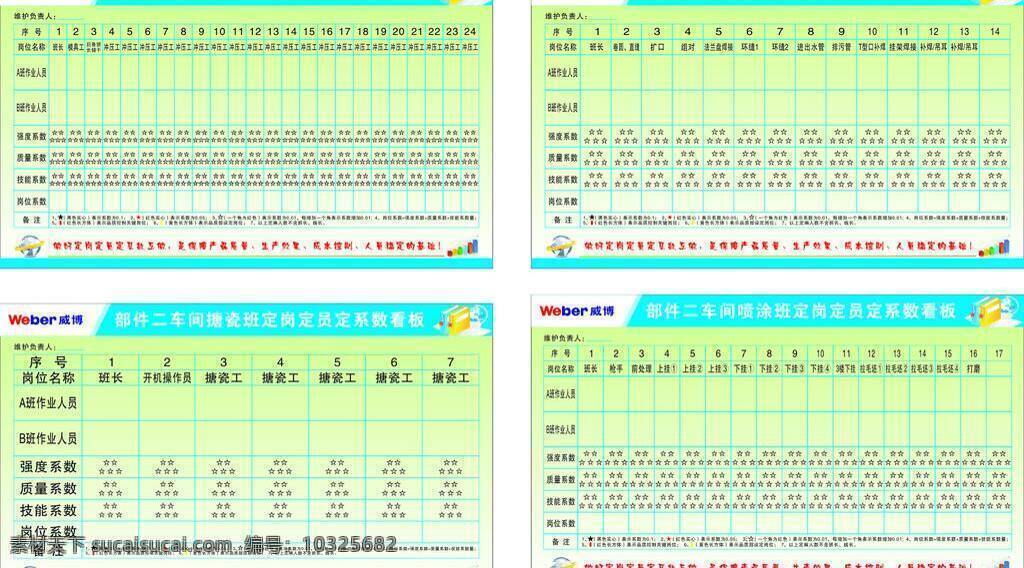Viewport: 1024px width, 568px height.
Task: Click the 模具工 cell on the 24-column board
Action: click(76, 48)
